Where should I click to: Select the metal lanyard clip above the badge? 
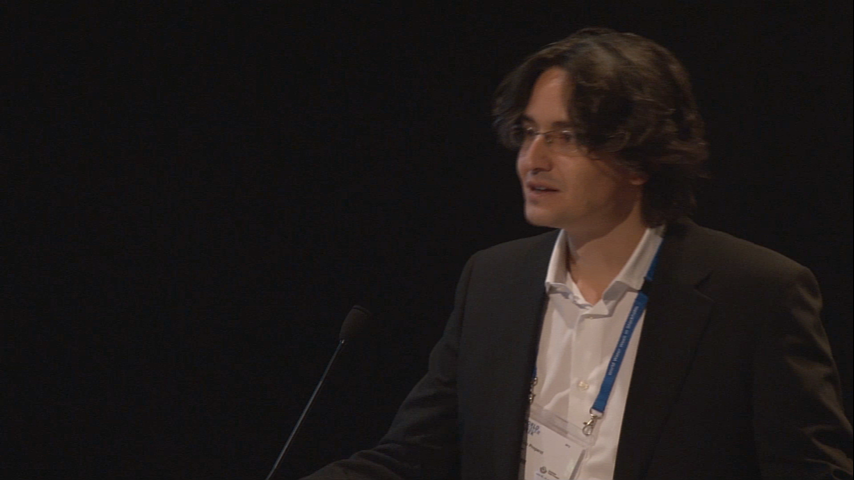pos(592,423)
